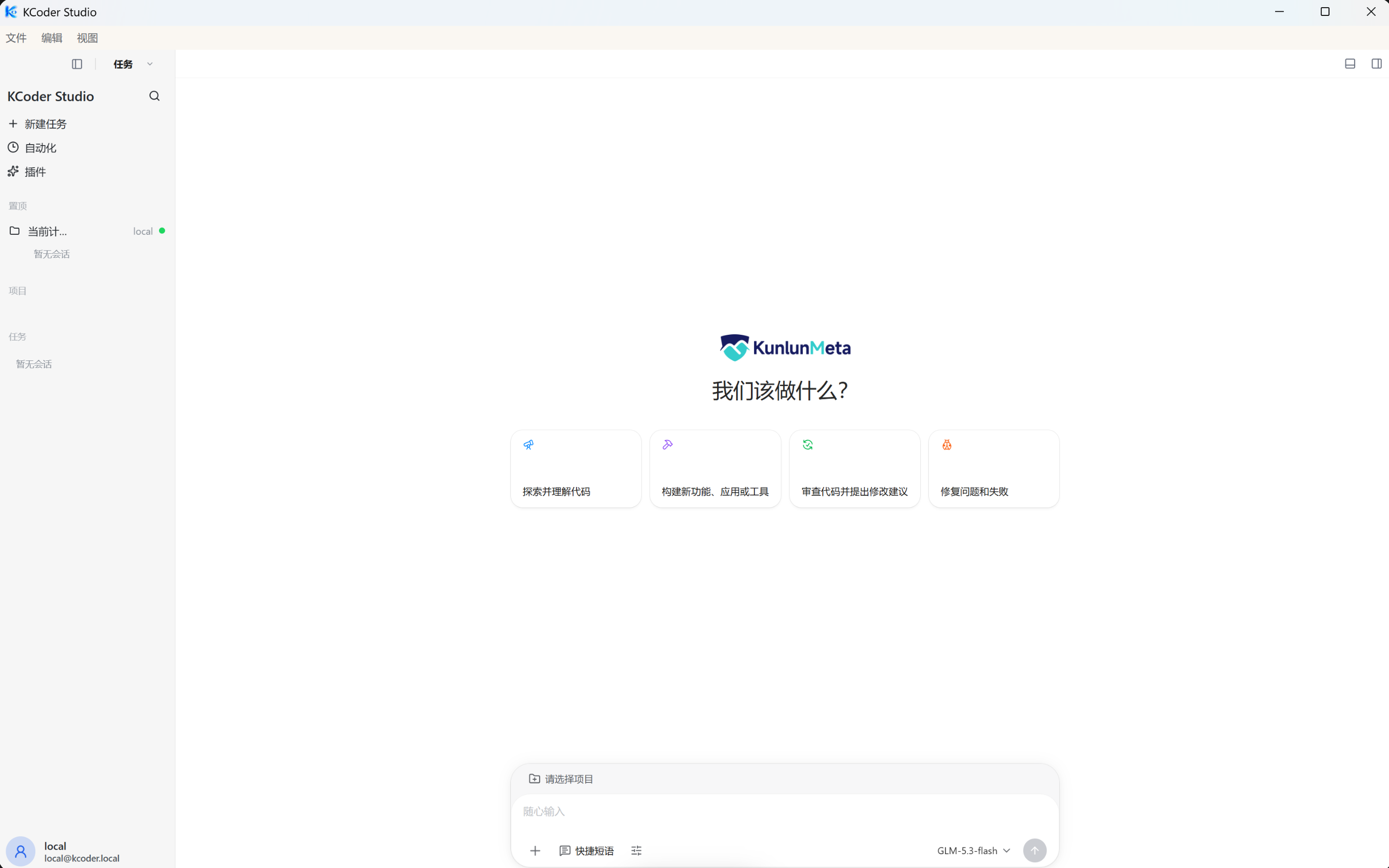Open the 任务 view dropdown
Viewport: 1389px width, 868px height.
coord(133,64)
